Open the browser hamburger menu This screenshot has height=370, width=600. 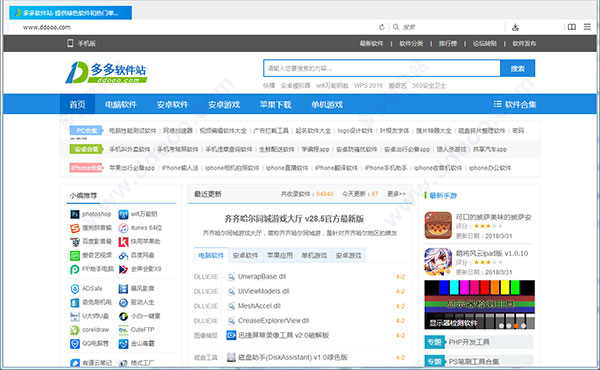pos(587,27)
